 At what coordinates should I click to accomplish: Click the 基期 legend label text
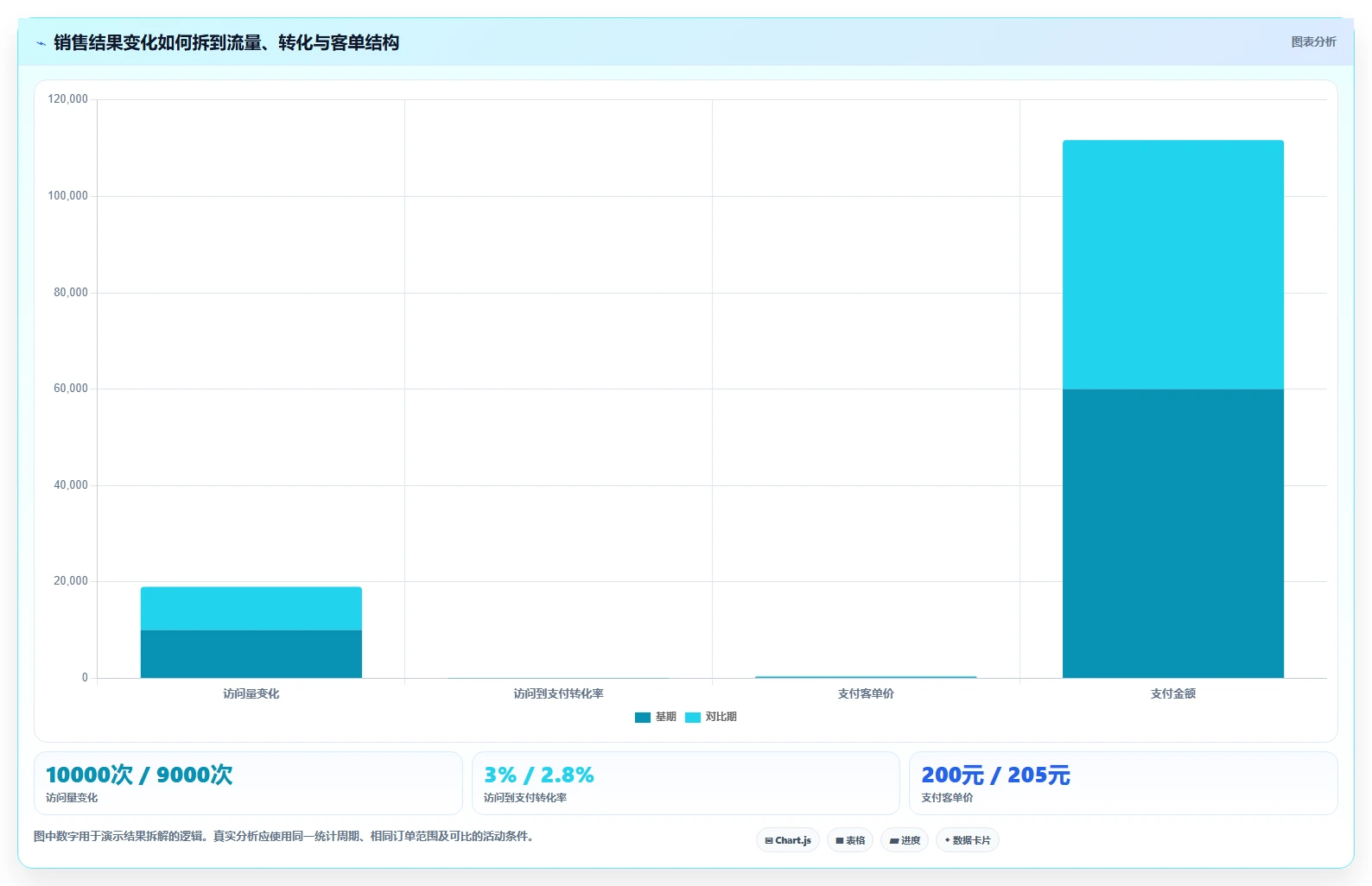(x=666, y=717)
